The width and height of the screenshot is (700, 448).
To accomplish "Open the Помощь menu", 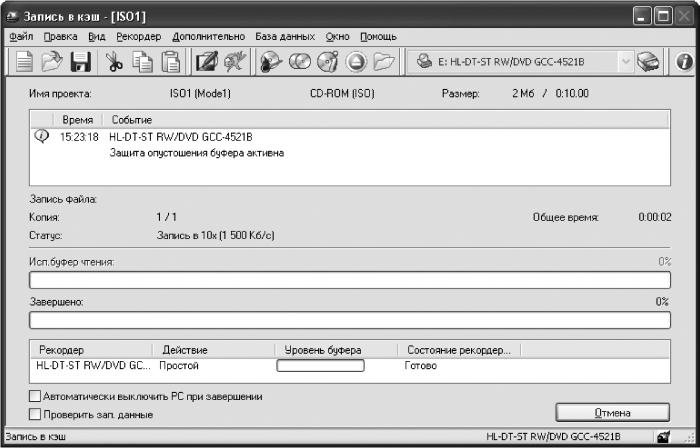I will [378, 37].
